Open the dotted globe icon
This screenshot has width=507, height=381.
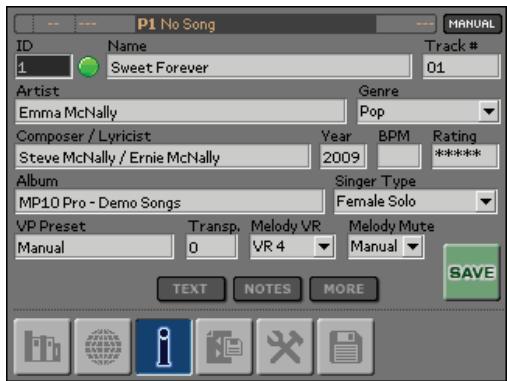tap(103, 346)
